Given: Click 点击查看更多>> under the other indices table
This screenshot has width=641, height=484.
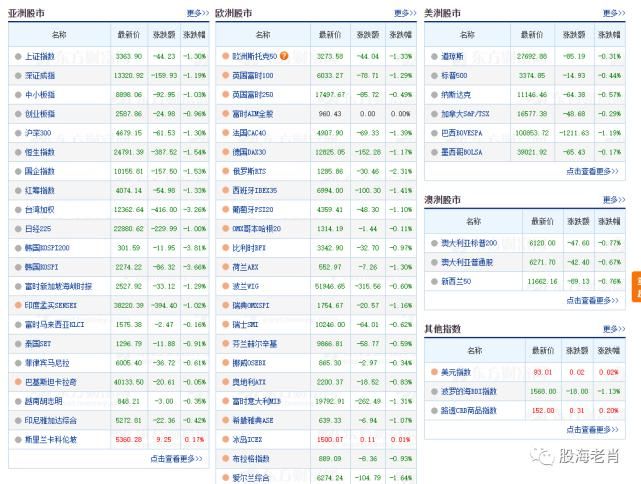Looking at the screenshot, I should point(592,430).
